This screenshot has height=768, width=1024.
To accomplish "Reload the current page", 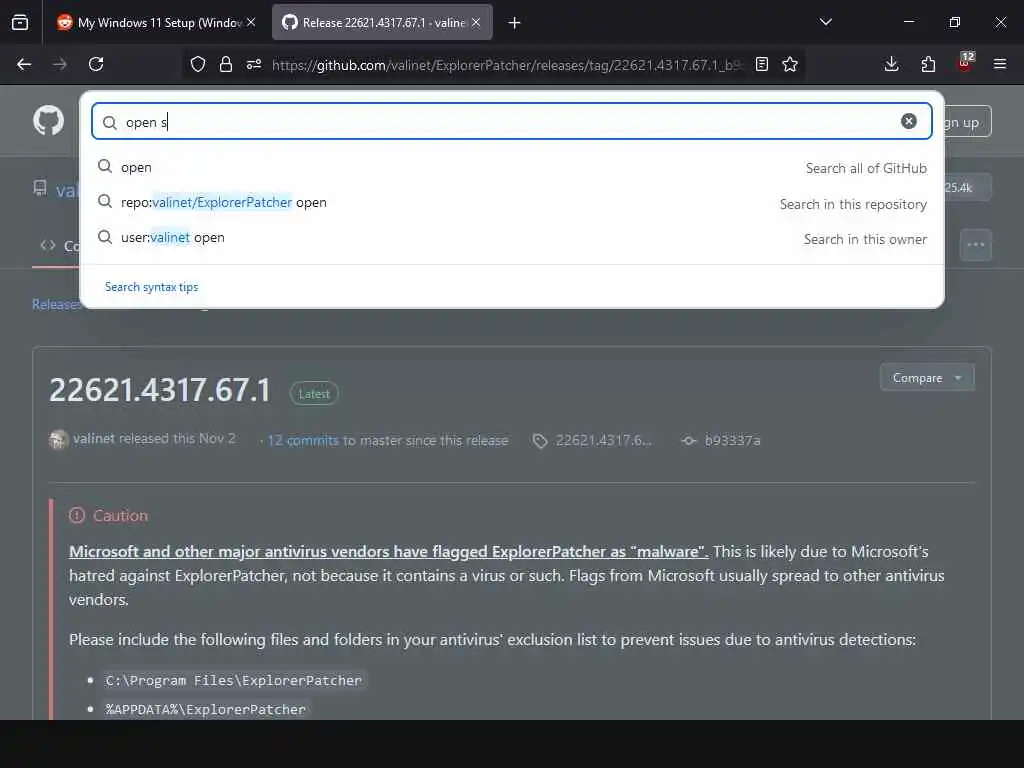I will tap(96, 64).
